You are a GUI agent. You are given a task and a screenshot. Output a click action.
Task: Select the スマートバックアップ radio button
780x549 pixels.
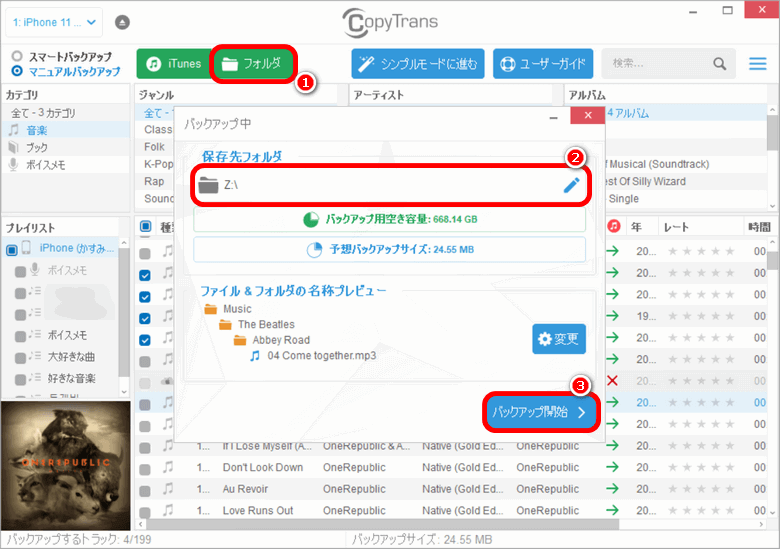tap(17, 56)
